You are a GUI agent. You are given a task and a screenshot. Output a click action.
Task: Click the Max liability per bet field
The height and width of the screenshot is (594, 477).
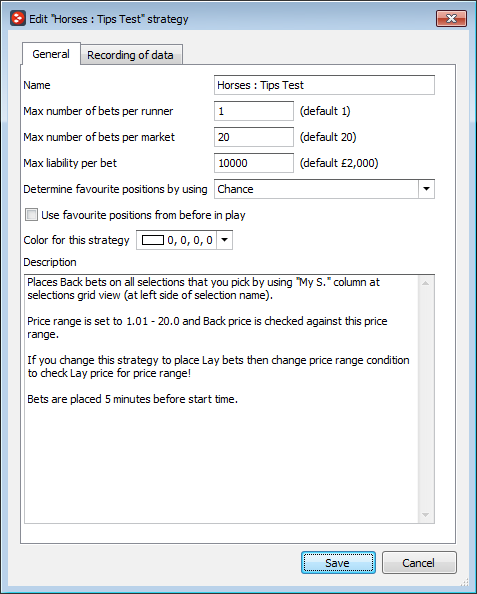point(254,163)
